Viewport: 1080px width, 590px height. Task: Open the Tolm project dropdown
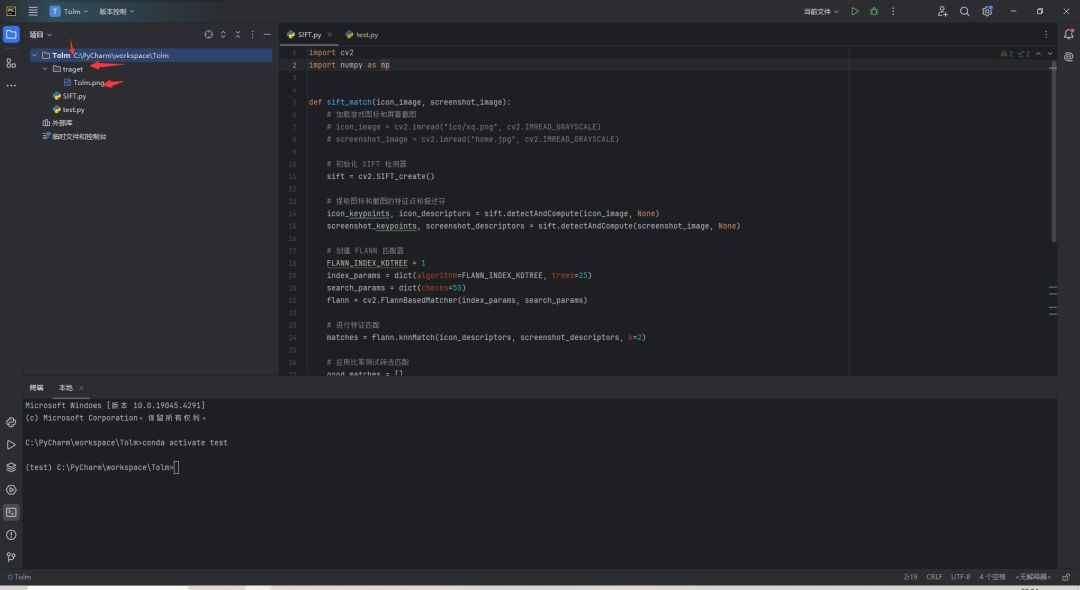71,11
